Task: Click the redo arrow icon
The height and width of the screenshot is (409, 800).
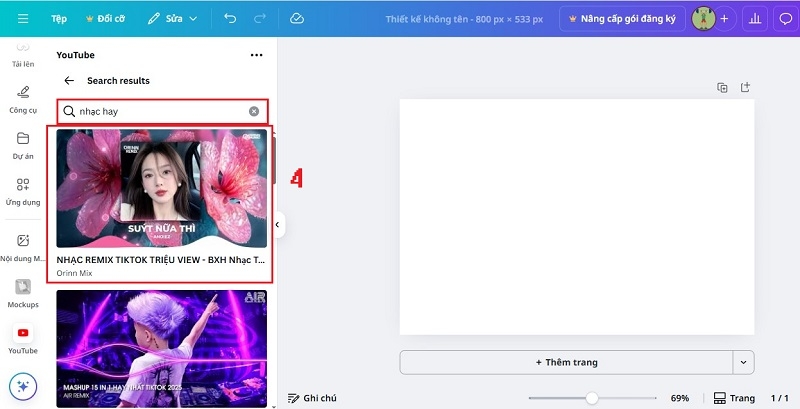Action: (260, 19)
